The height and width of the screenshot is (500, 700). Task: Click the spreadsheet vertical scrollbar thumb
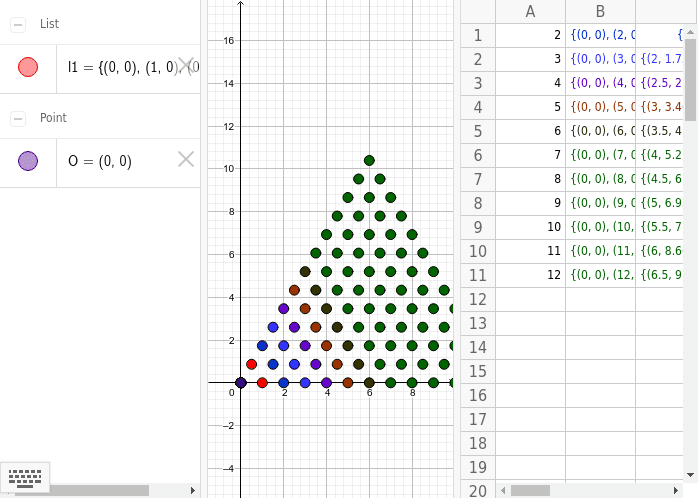(x=691, y=79)
